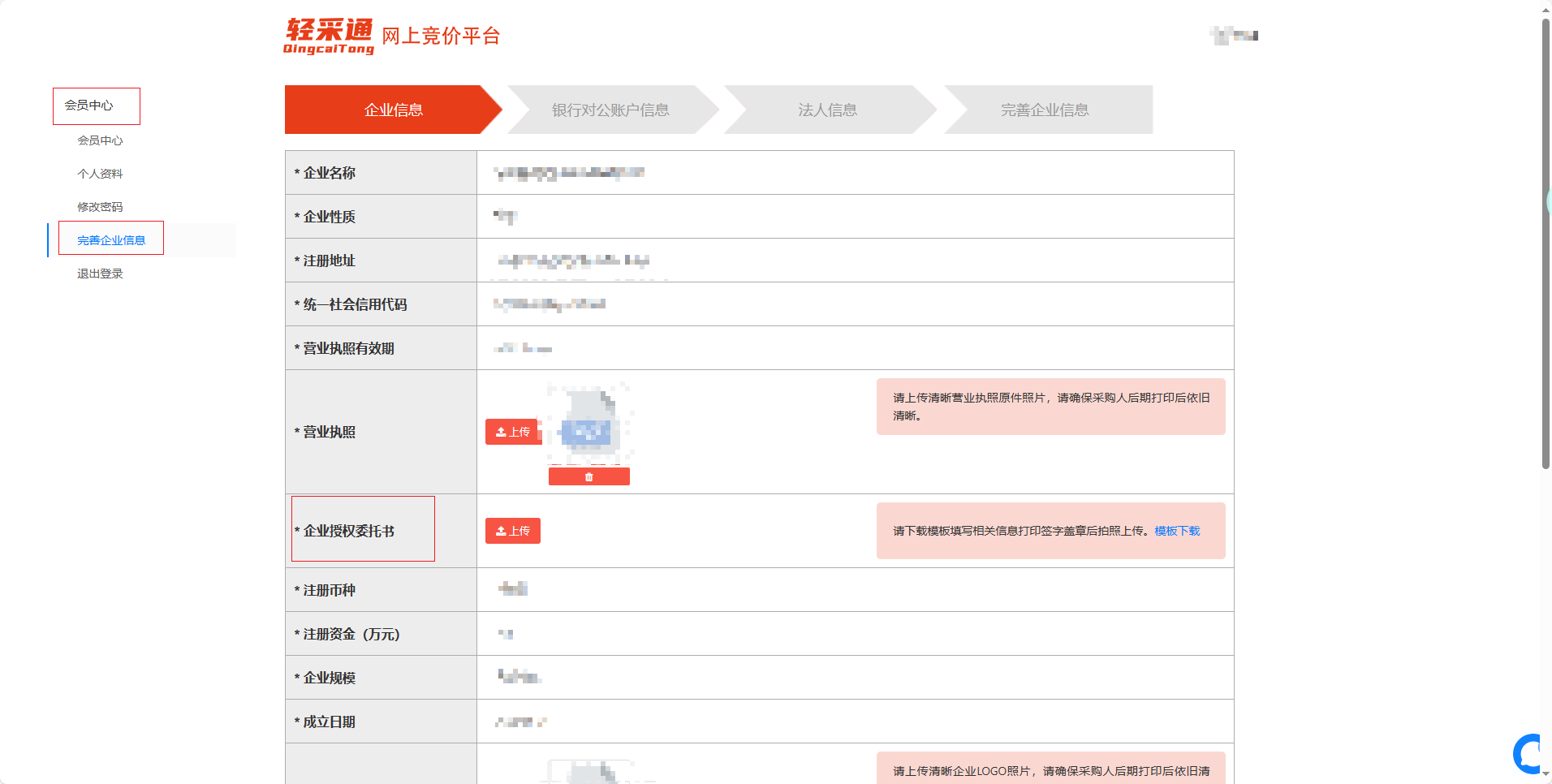
Task: Open the 企业性质 value field
Action: [854, 217]
